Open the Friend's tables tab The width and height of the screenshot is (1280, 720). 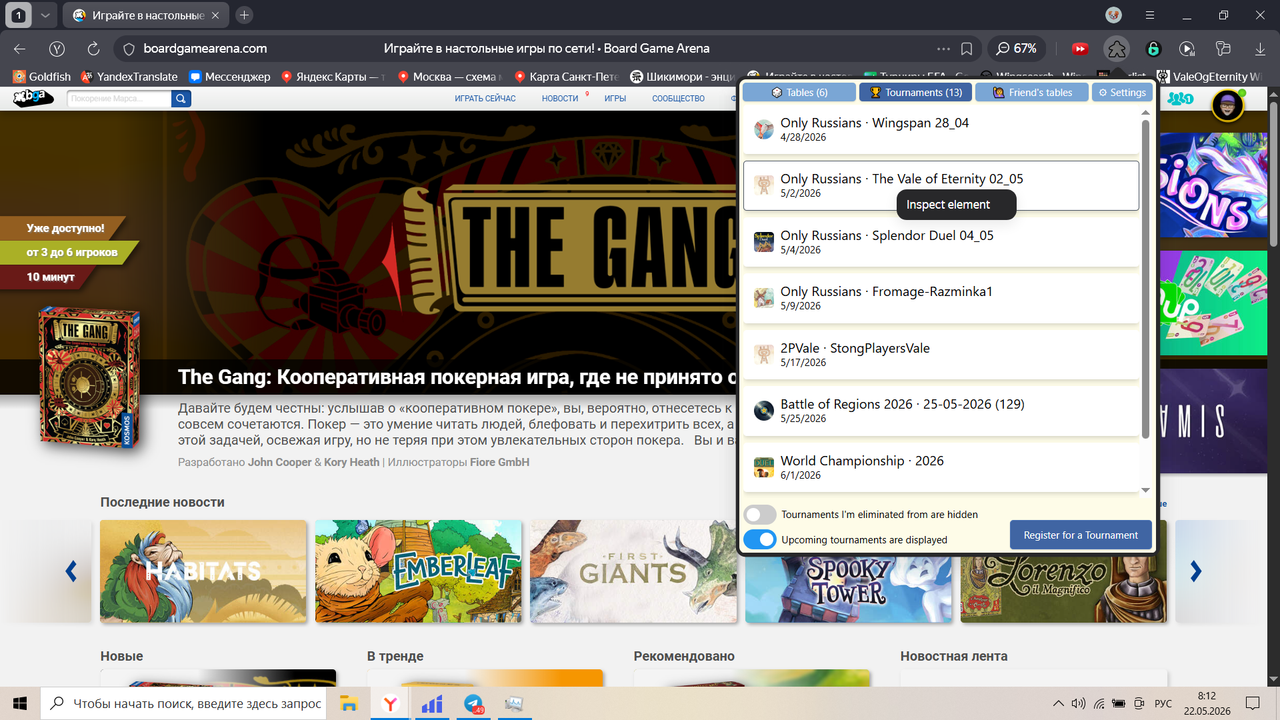1031,92
